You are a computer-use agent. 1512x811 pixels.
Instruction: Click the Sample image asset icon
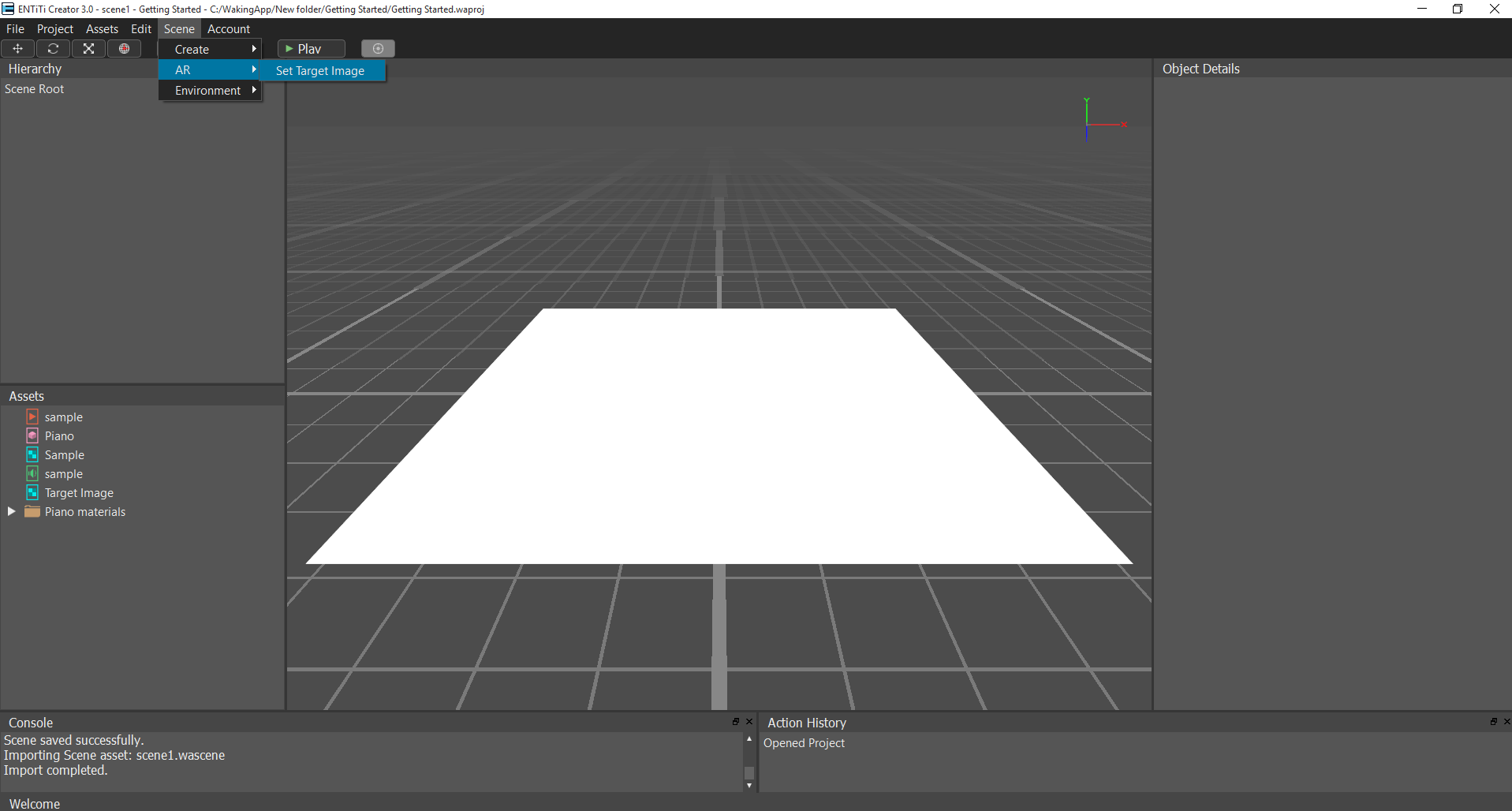point(32,454)
